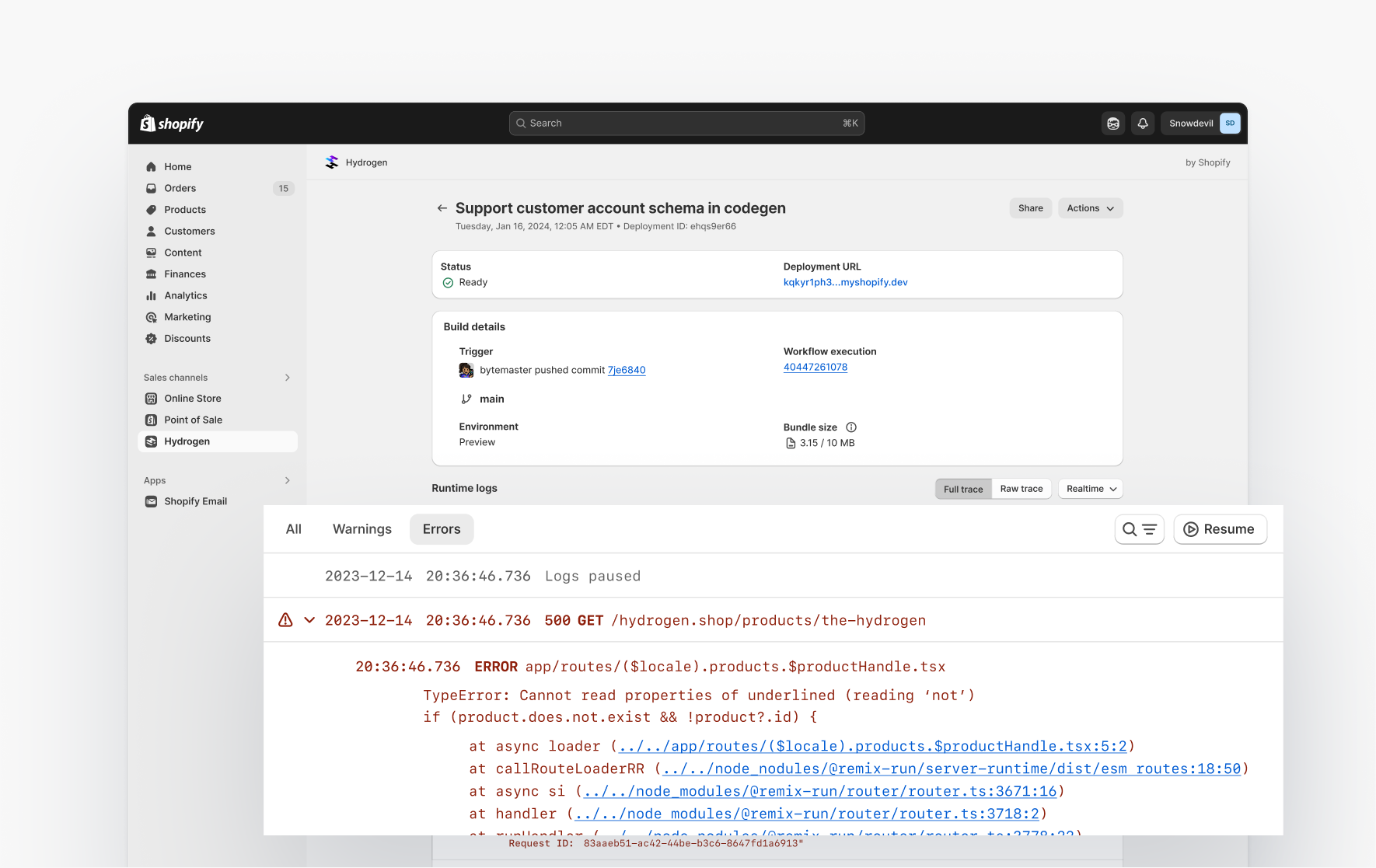Open notifications bell
This screenshot has height=868, width=1376.
click(1143, 124)
